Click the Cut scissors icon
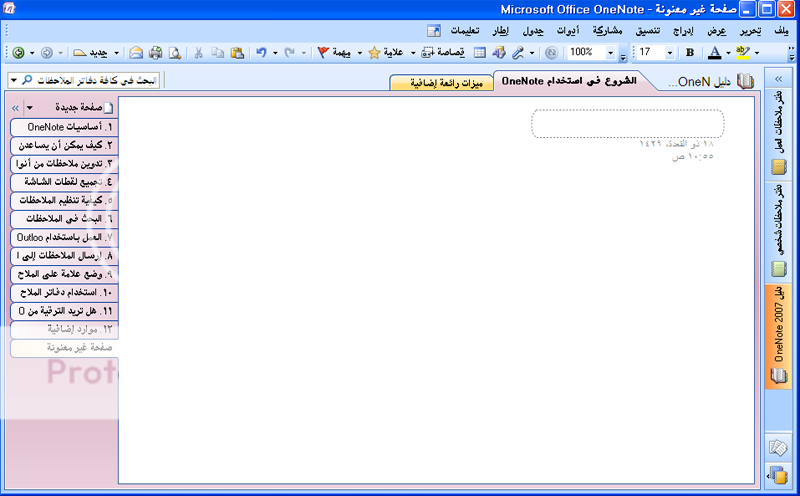This screenshot has height=496, width=800. tap(198, 53)
